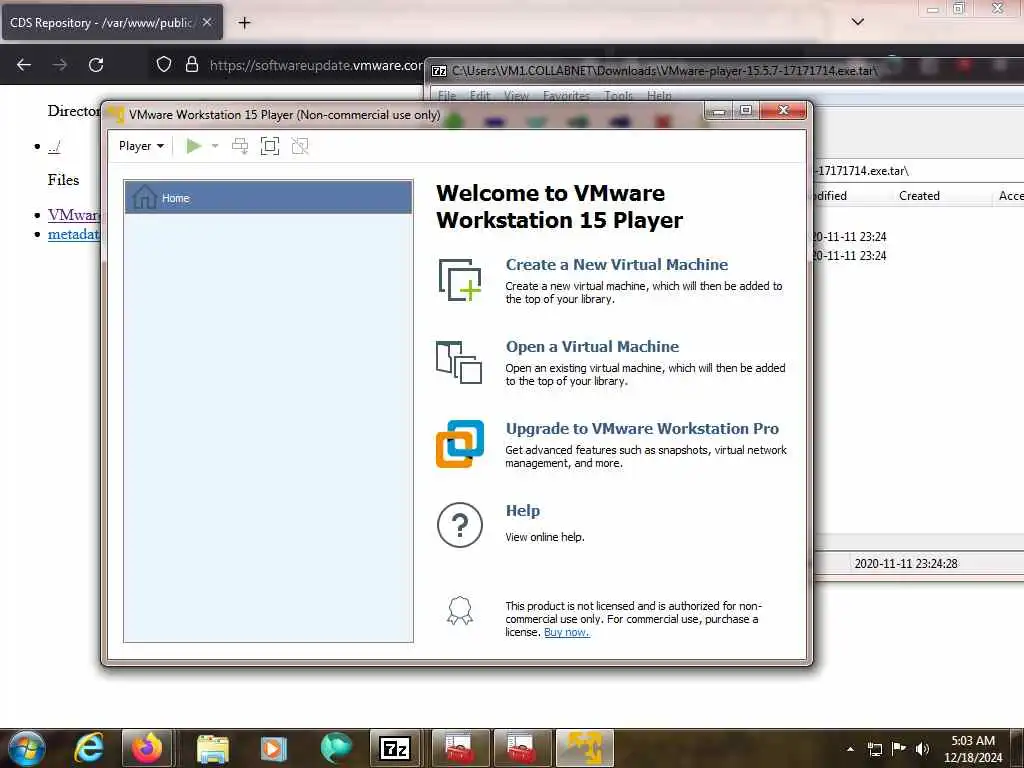Open 7-Zip Edit menu
Viewport: 1024px width, 768px height.
(x=480, y=95)
